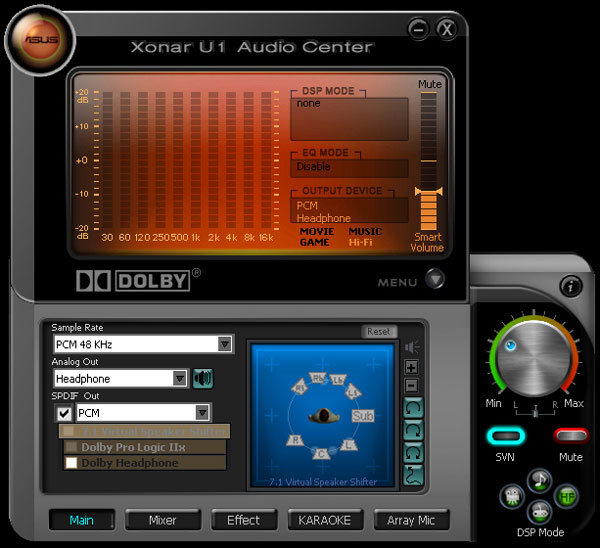Select MOVIE smart volume mode
Viewport: 600px width, 548px height.
317,232
